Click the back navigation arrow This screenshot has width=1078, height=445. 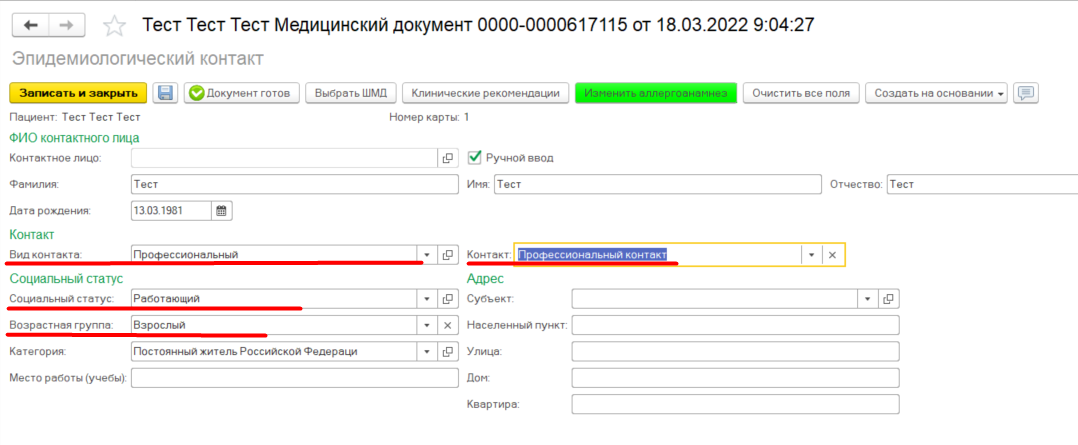coord(30,24)
